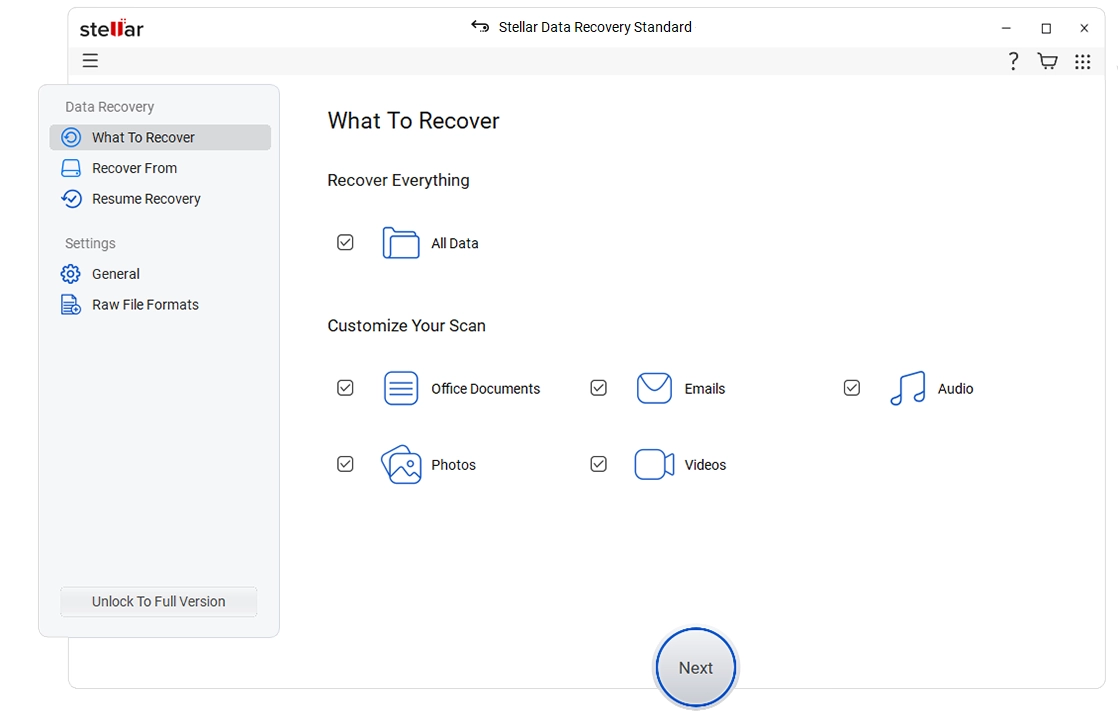Open the Emails envelope icon
The height and width of the screenshot is (723, 1118).
point(654,388)
